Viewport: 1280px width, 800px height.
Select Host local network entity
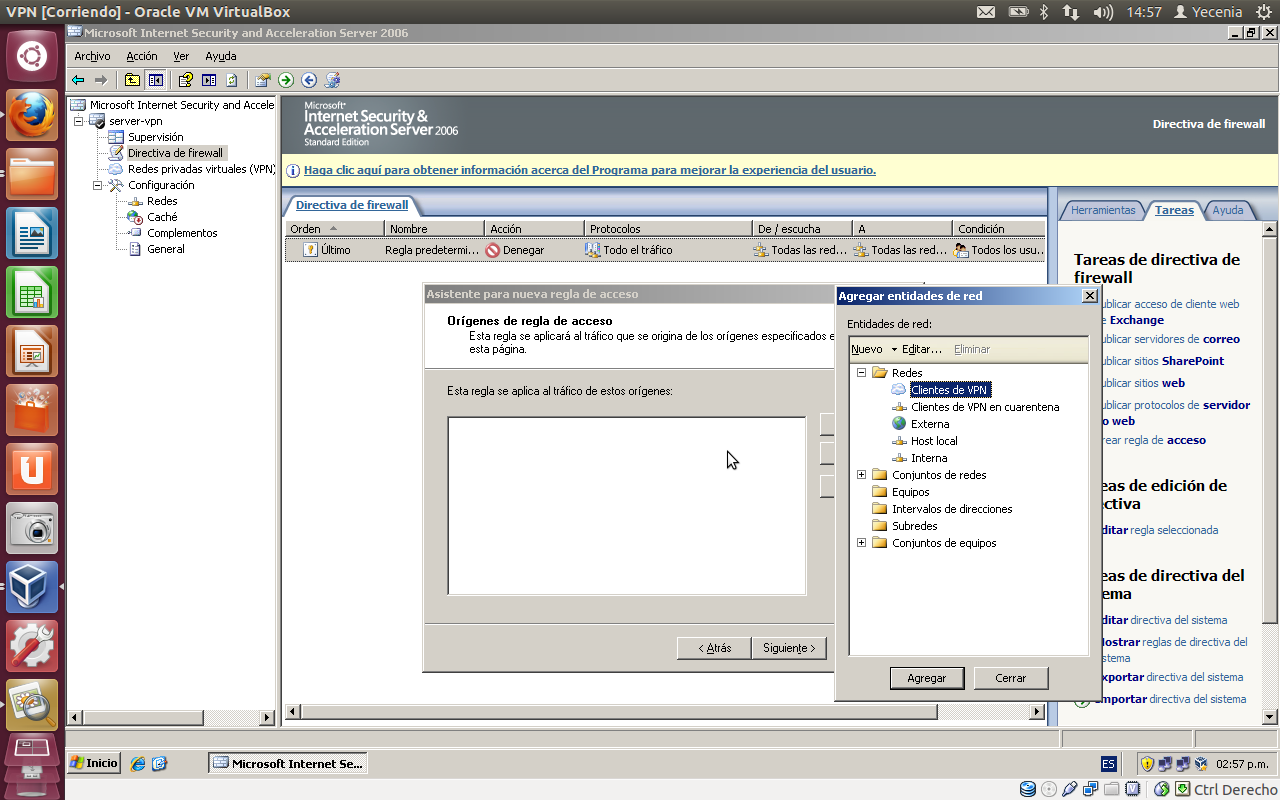pyautogui.click(x=934, y=441)
